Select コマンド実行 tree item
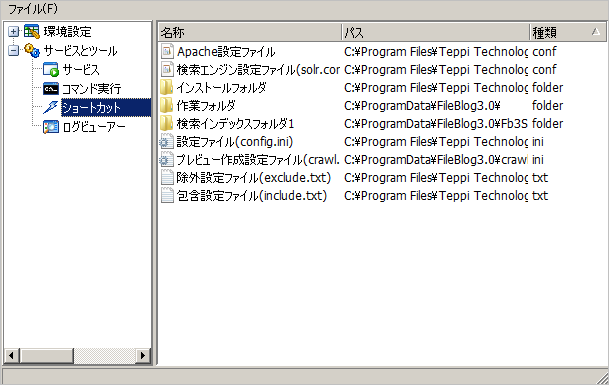 pos(92,89)
